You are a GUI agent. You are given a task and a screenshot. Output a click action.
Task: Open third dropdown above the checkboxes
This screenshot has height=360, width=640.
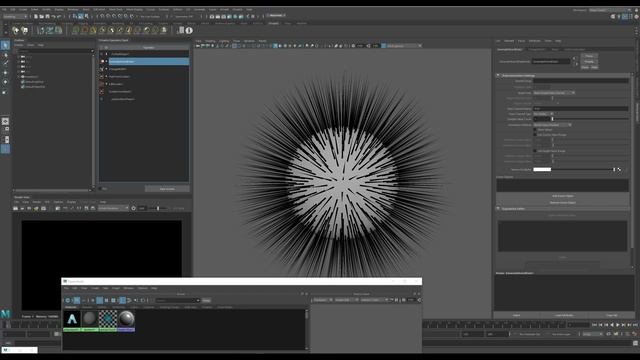coord(552,124)
